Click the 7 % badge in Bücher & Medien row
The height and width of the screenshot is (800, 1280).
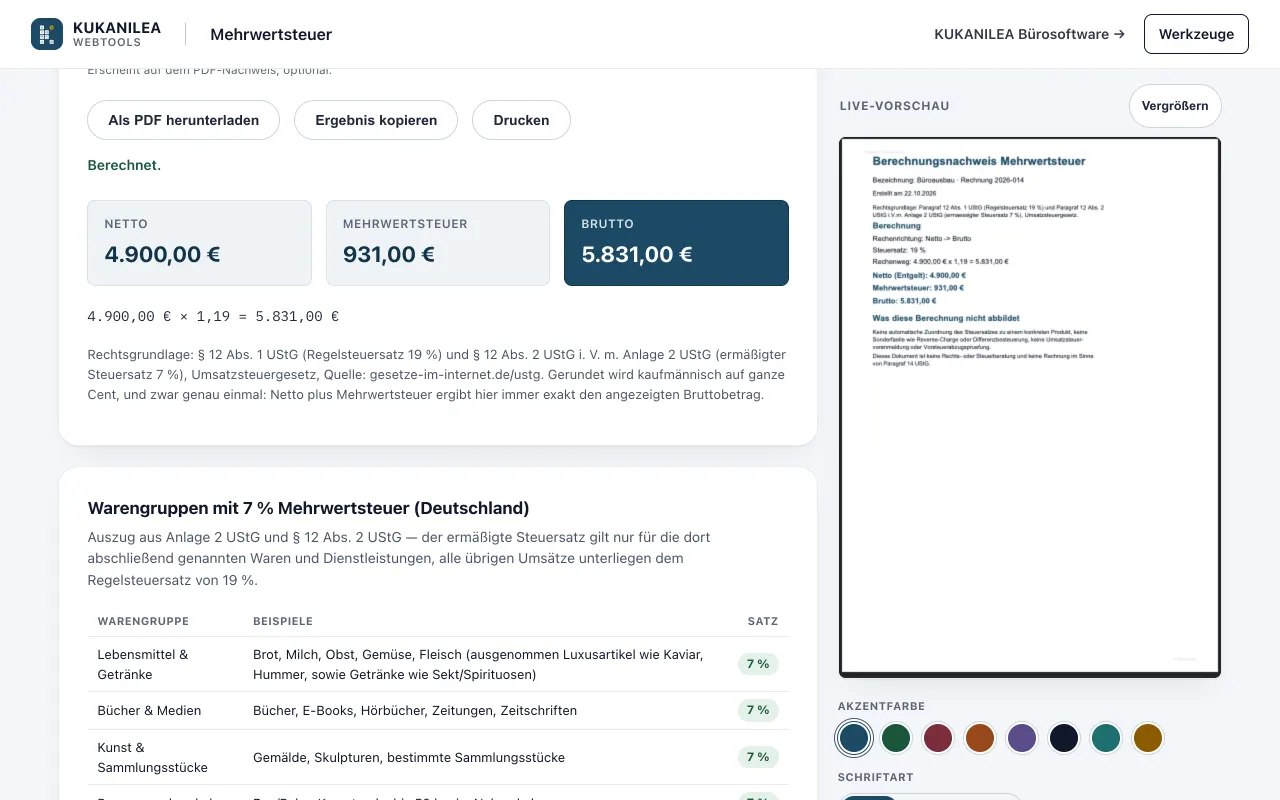758,710
